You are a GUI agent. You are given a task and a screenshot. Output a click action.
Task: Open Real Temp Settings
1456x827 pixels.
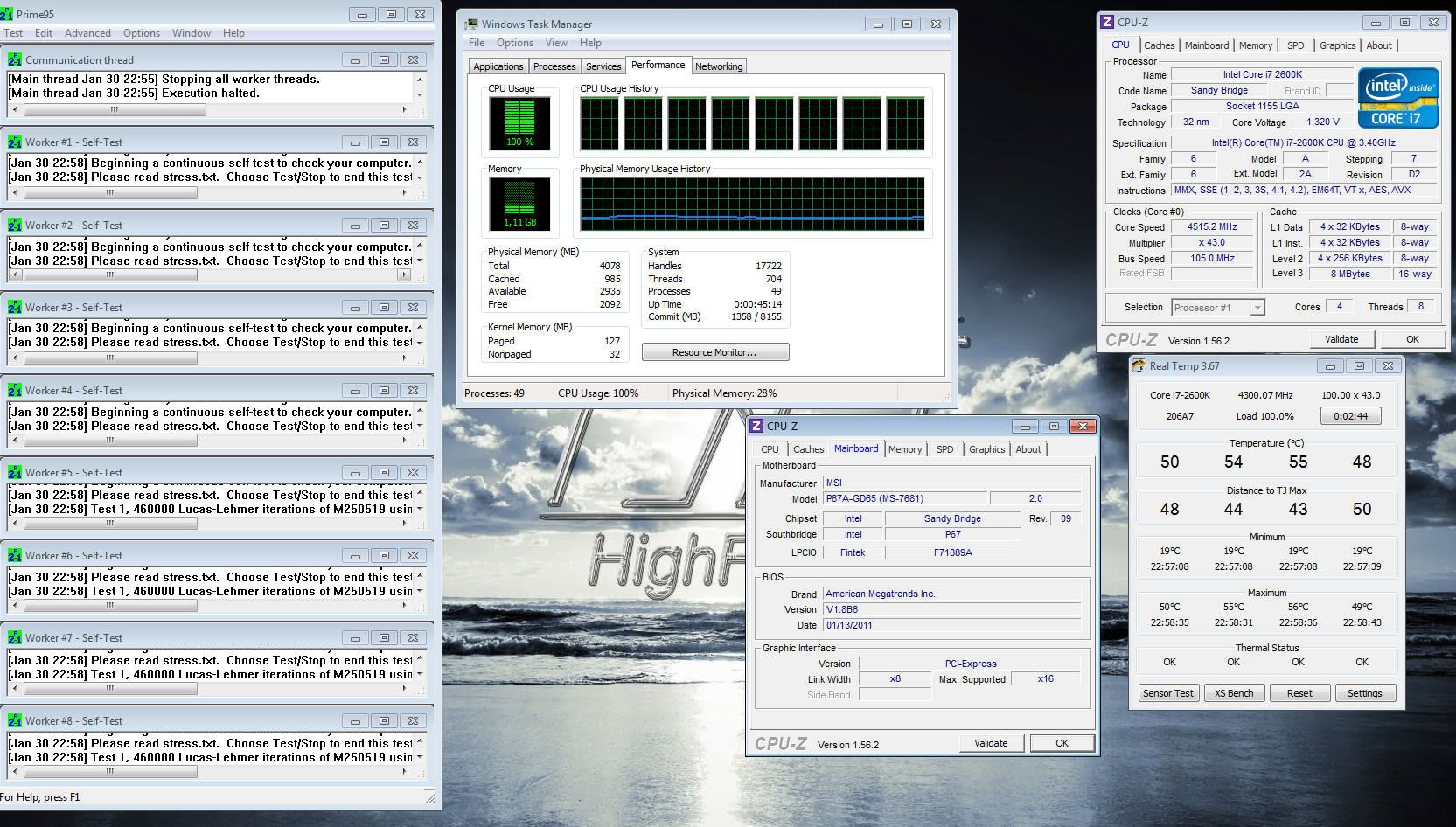(1364, 693)
